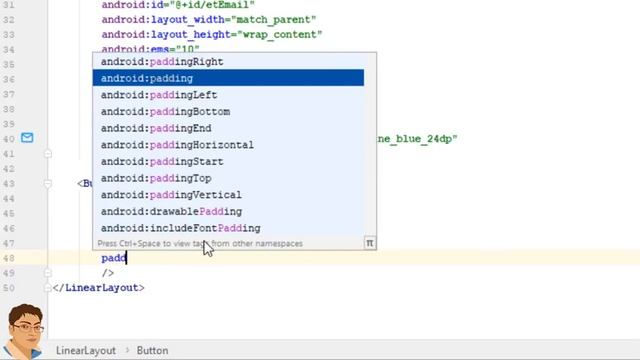This screenshot has width=640, height=360.
Task: Pick android:paddingTop suggestion
Action: (228, 178)
